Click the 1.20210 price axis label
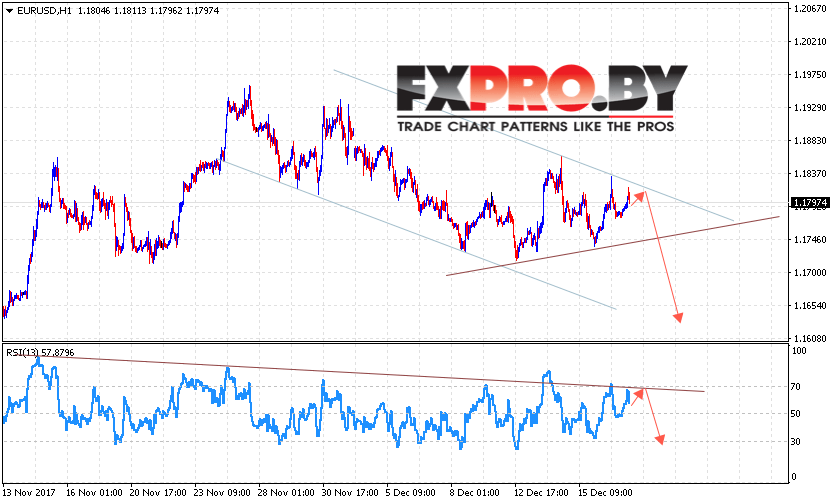The width and height of the screenshot is (831, 504). click(x=810, y=41)
